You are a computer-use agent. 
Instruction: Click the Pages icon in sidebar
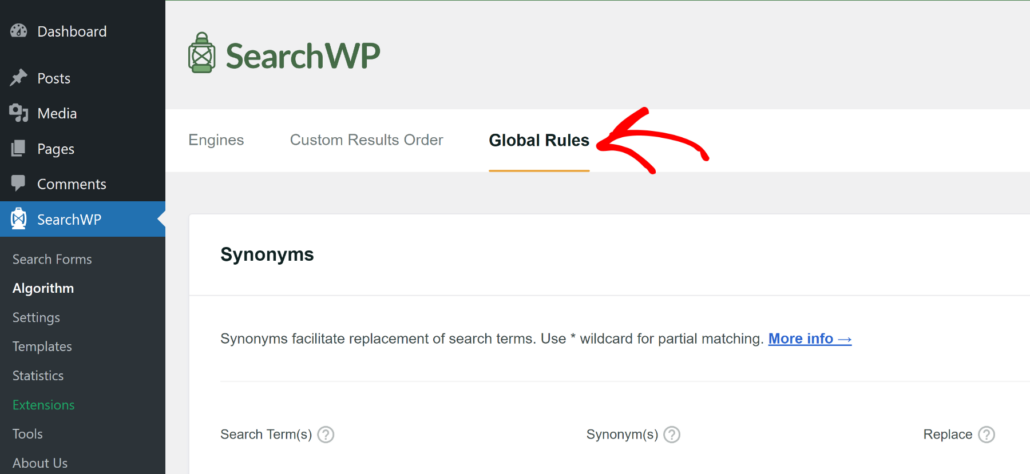(18, 149)
